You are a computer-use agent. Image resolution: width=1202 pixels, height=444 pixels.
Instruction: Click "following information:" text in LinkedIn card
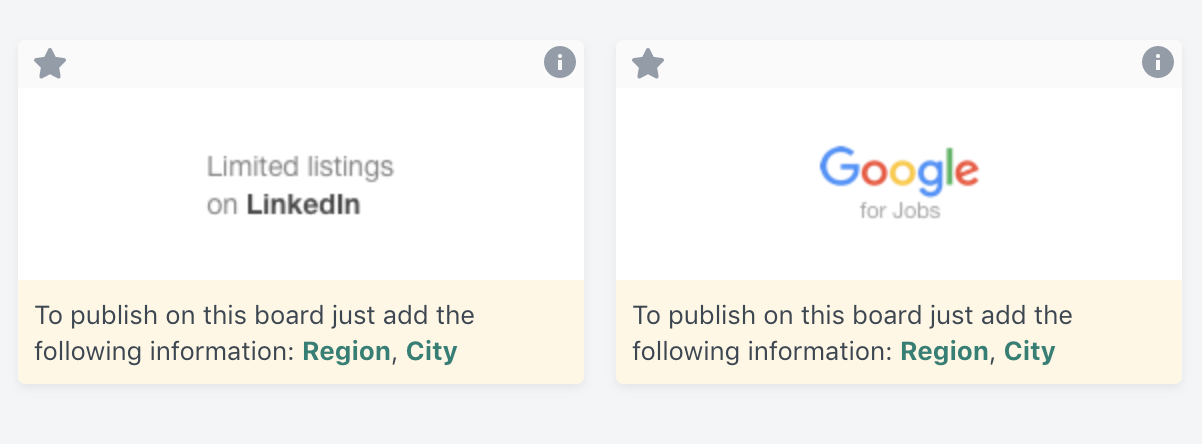164,352
